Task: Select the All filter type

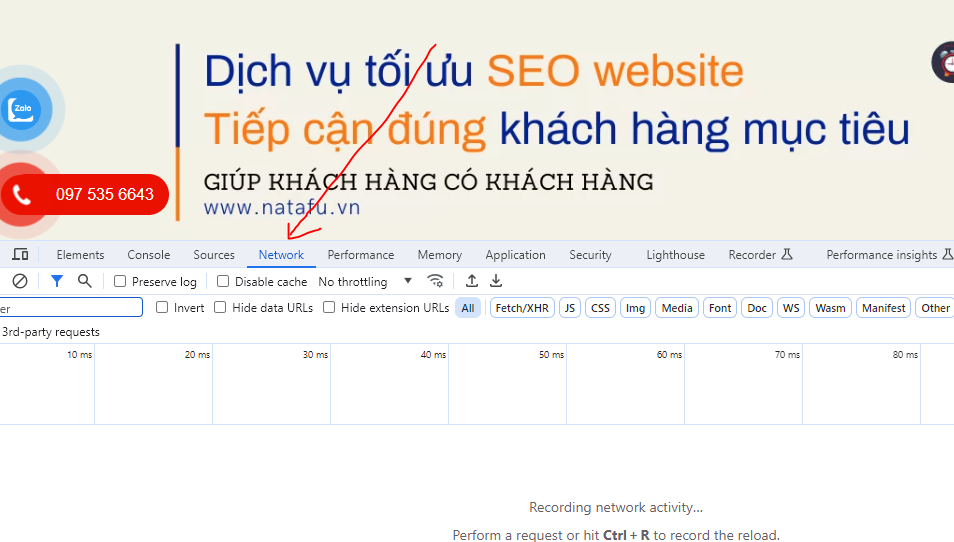Action: pos(468,308)
